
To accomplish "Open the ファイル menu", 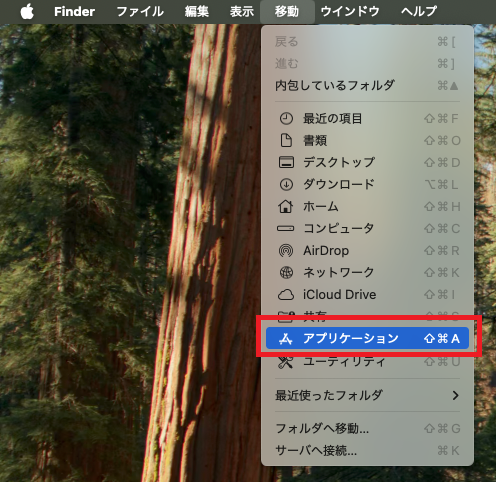I will (140, 12).
